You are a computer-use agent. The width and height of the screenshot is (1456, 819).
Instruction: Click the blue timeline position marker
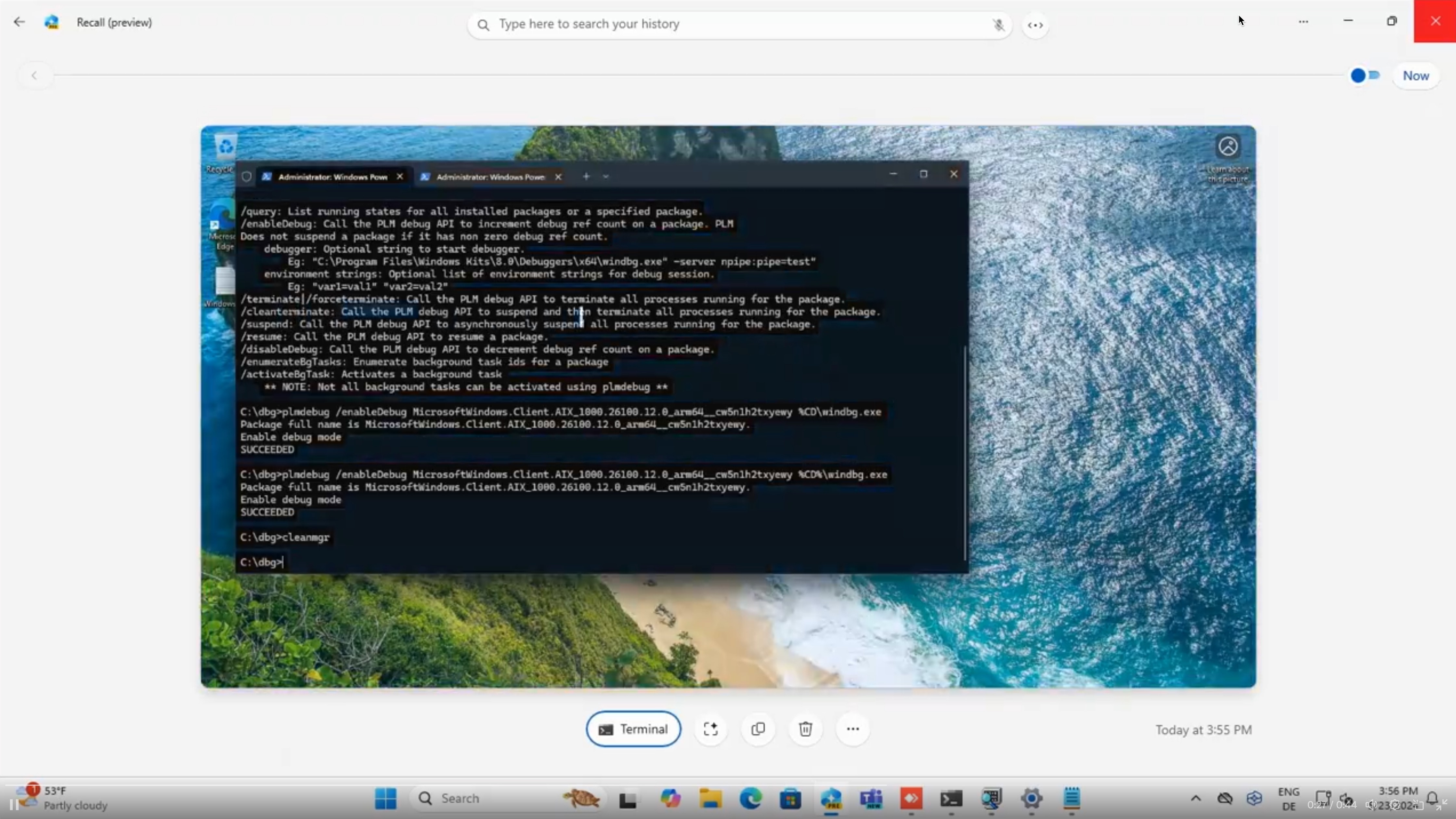[x=1358, y=75]
